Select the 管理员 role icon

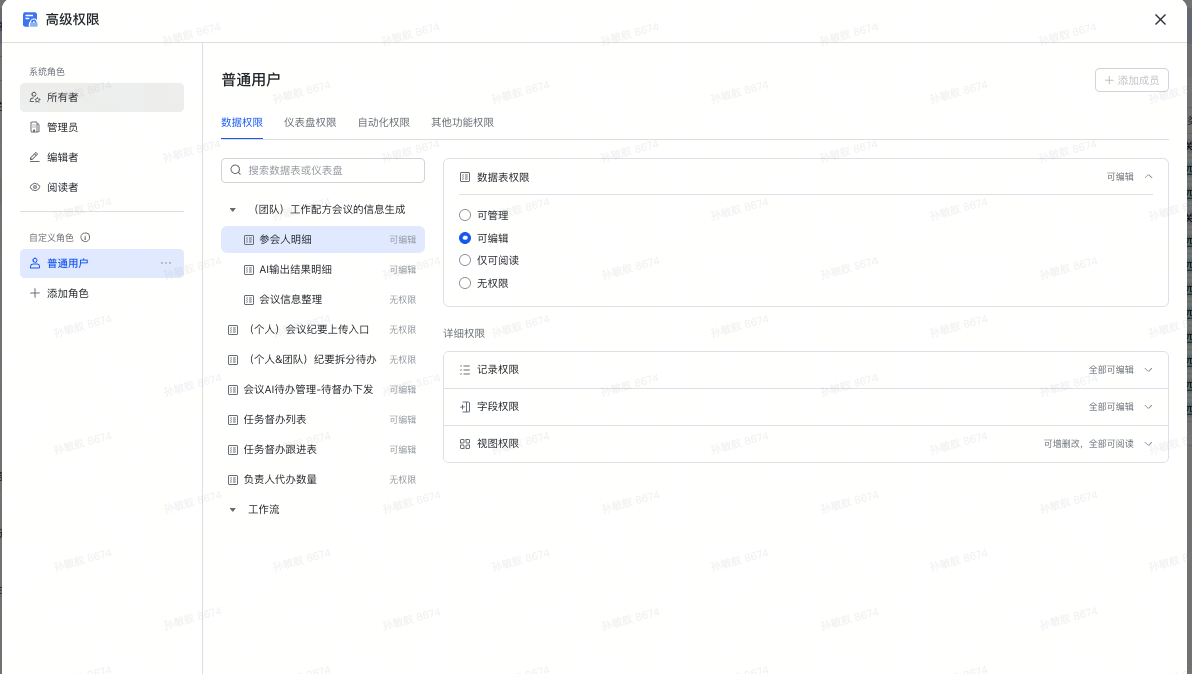pos(35,127)
